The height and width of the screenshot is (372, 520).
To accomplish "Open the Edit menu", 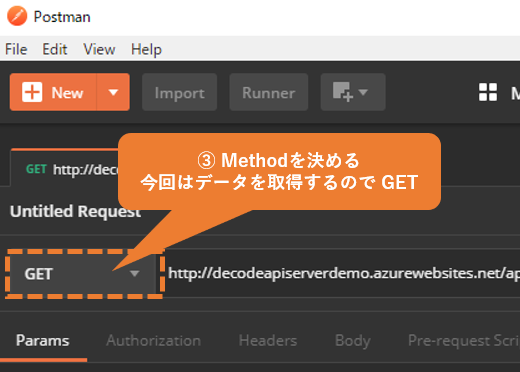I will pos(55,49).
